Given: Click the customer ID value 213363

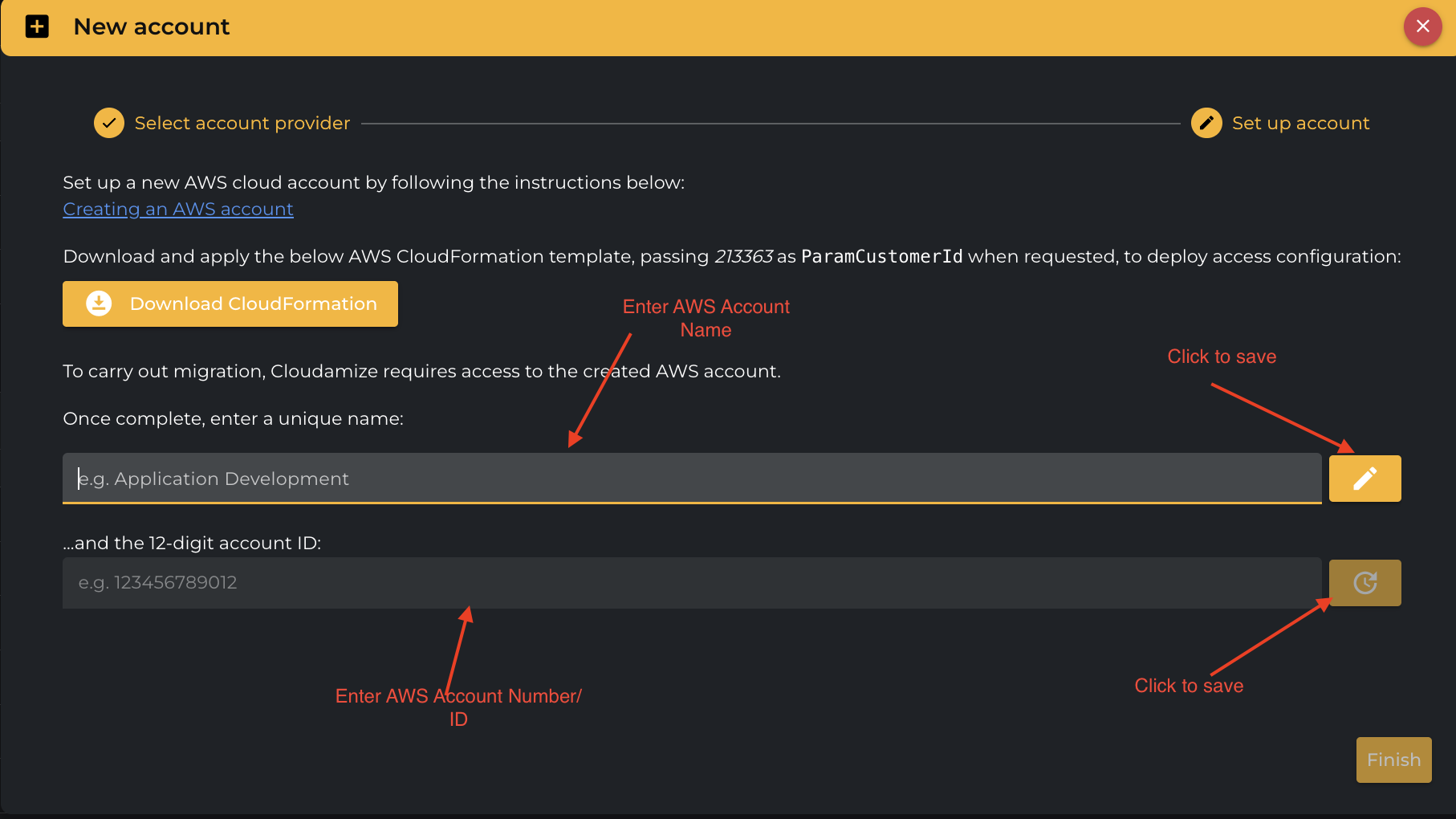Looking at the screenshot, I should coord(743,257).
